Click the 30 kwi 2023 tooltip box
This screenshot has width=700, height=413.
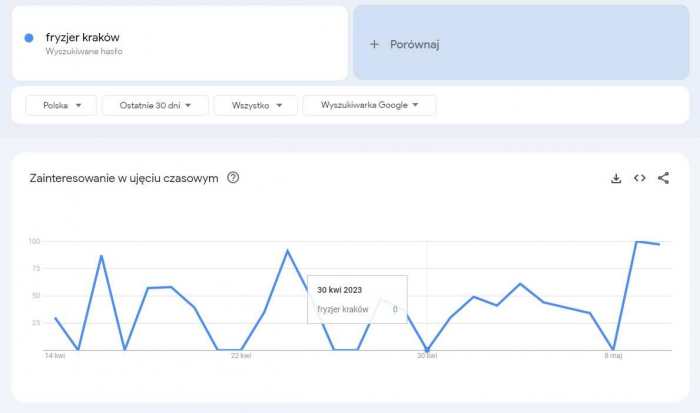357,299
